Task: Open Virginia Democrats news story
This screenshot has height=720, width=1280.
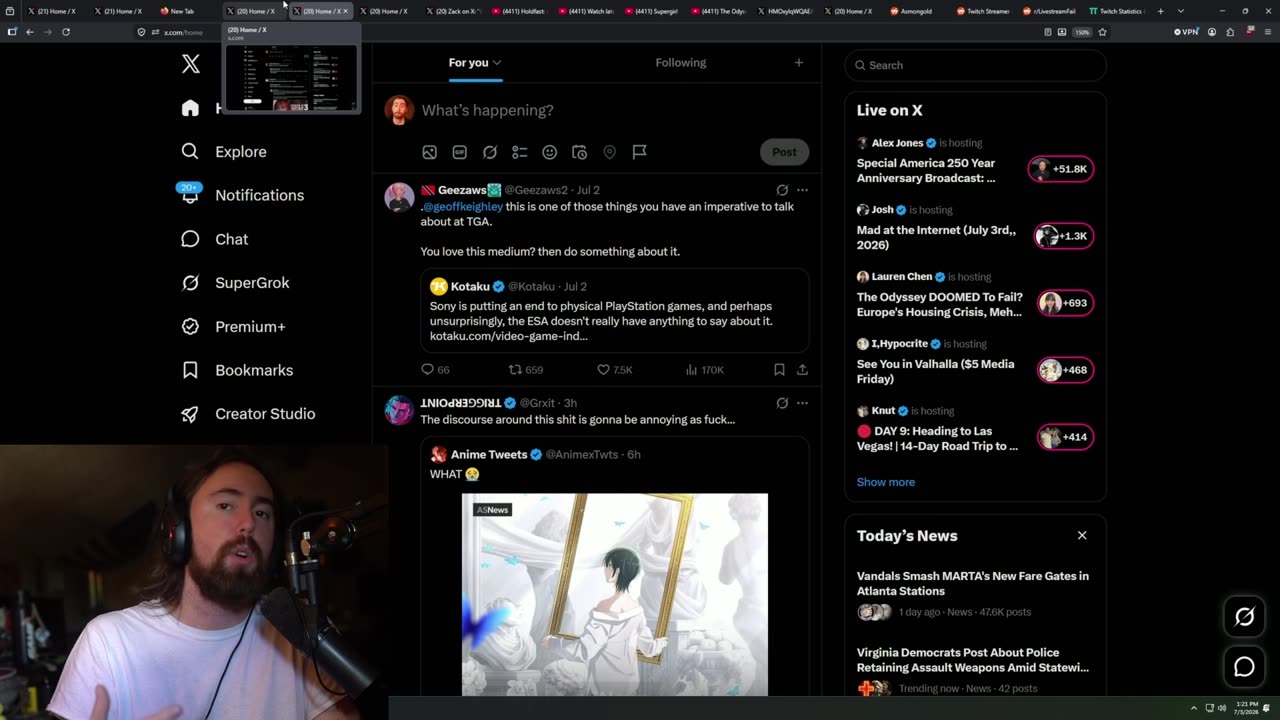Action: [x=973, y=660]
